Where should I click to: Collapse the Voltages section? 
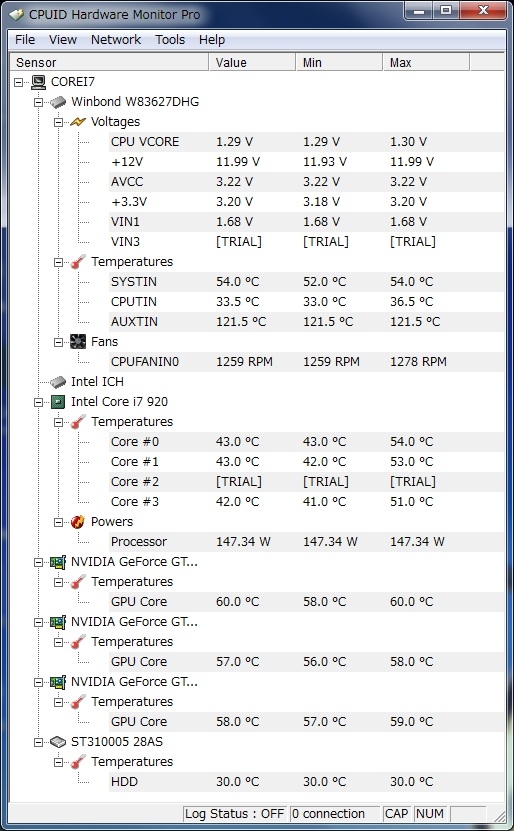(x=59, y=122)
